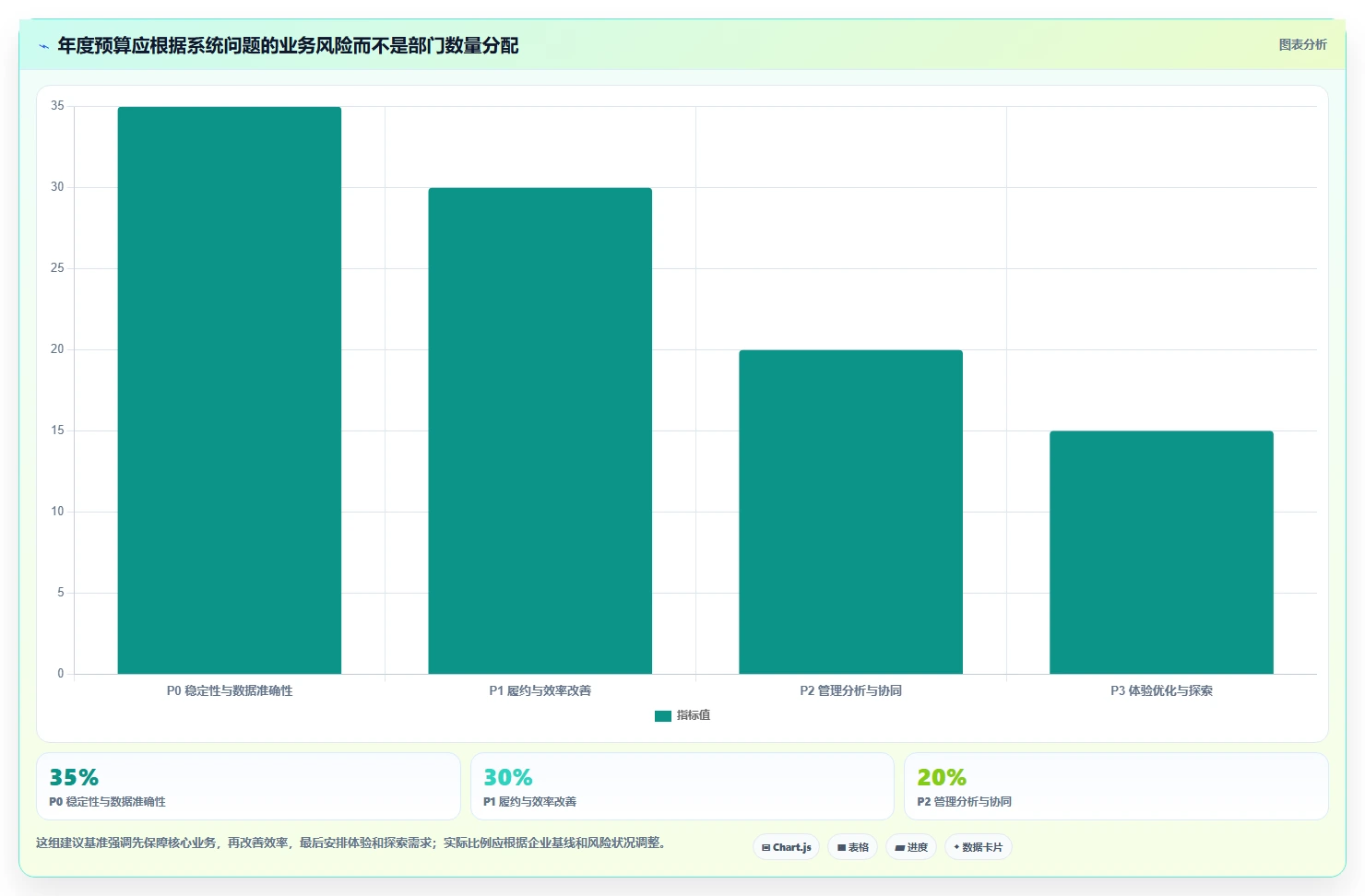Click the 30% value in second card
The image size is (1365, 896).
click(x=508, y=777)
